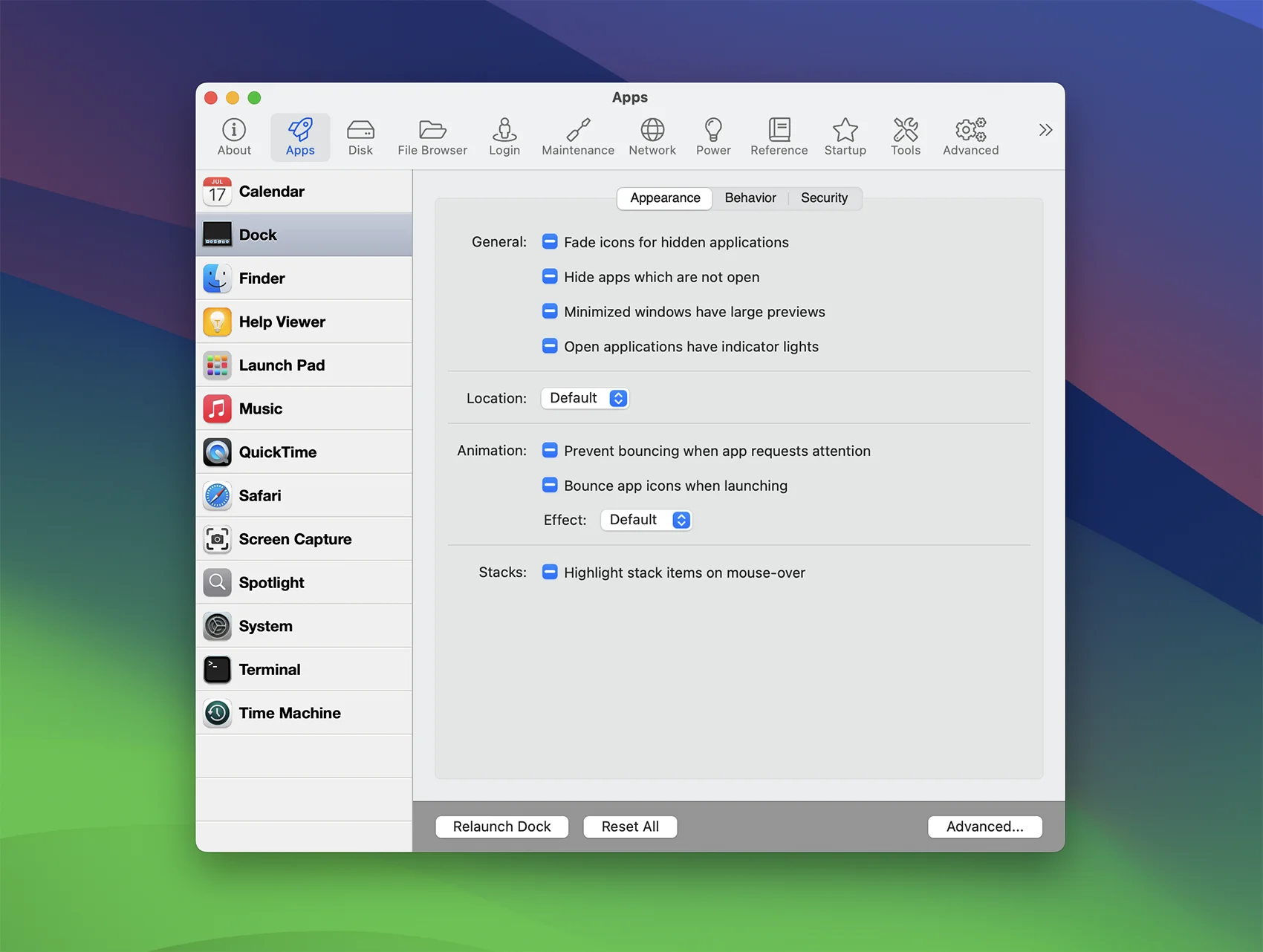Select the Apps rocket icon
1263x952 pixels.
click(300, 137)
